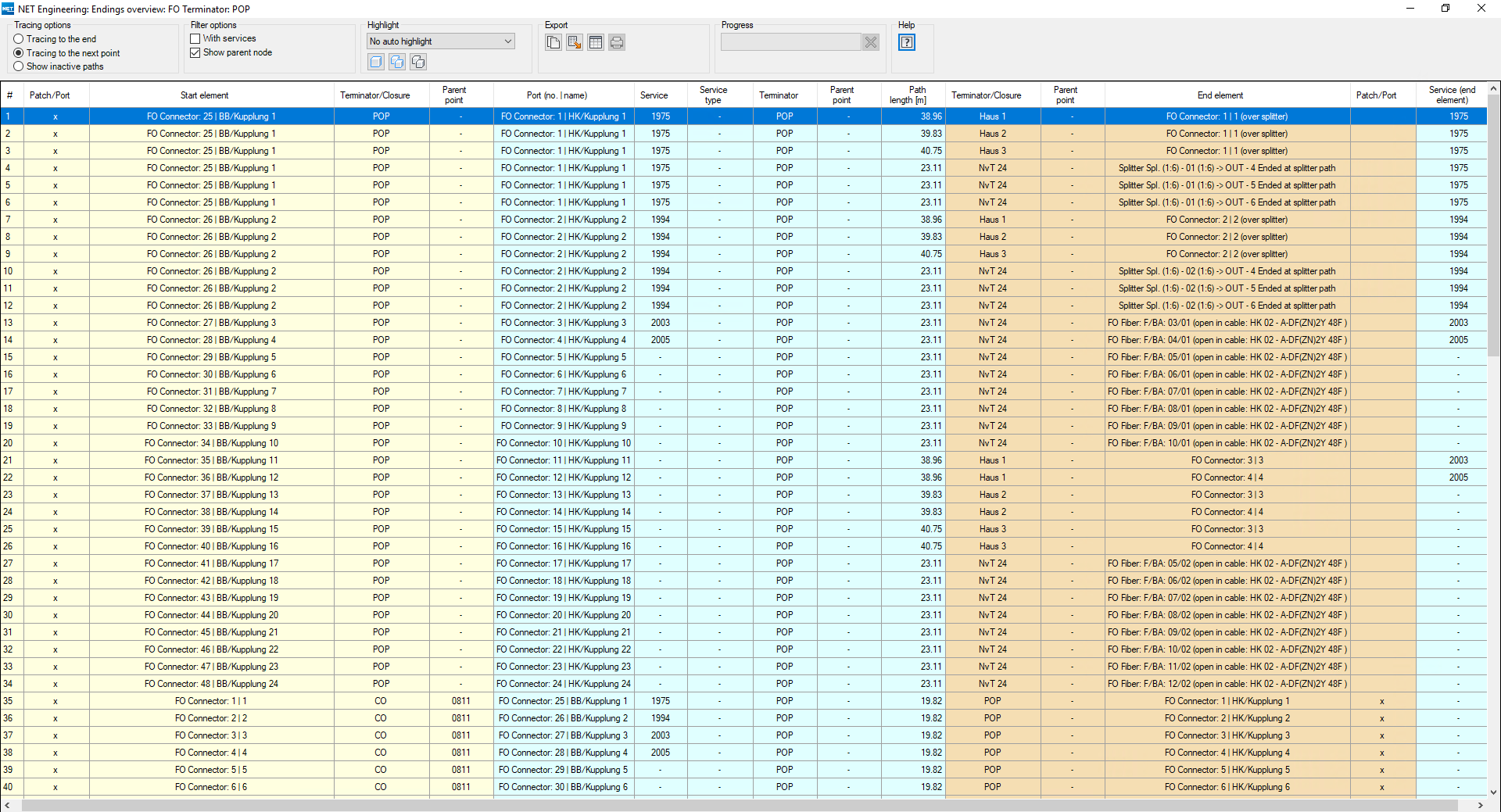
Task: Click the table grid export icon
Action: 596,43
